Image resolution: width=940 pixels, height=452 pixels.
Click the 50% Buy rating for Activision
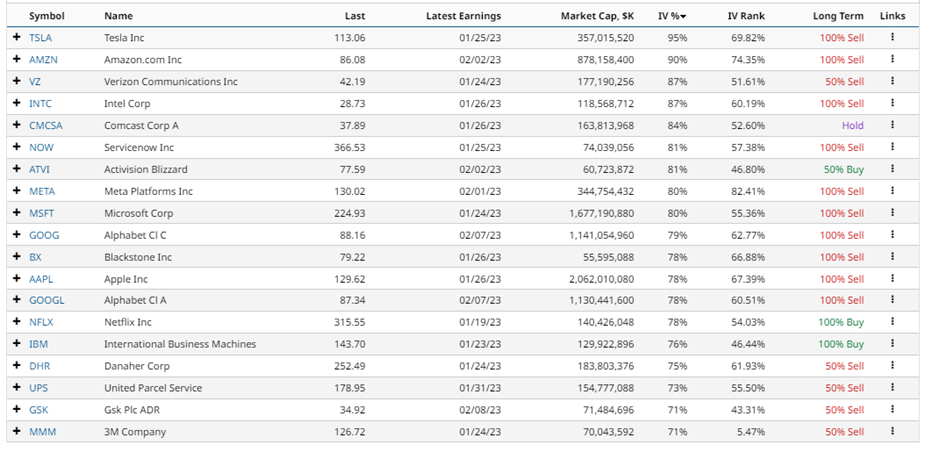coord(843,169)
